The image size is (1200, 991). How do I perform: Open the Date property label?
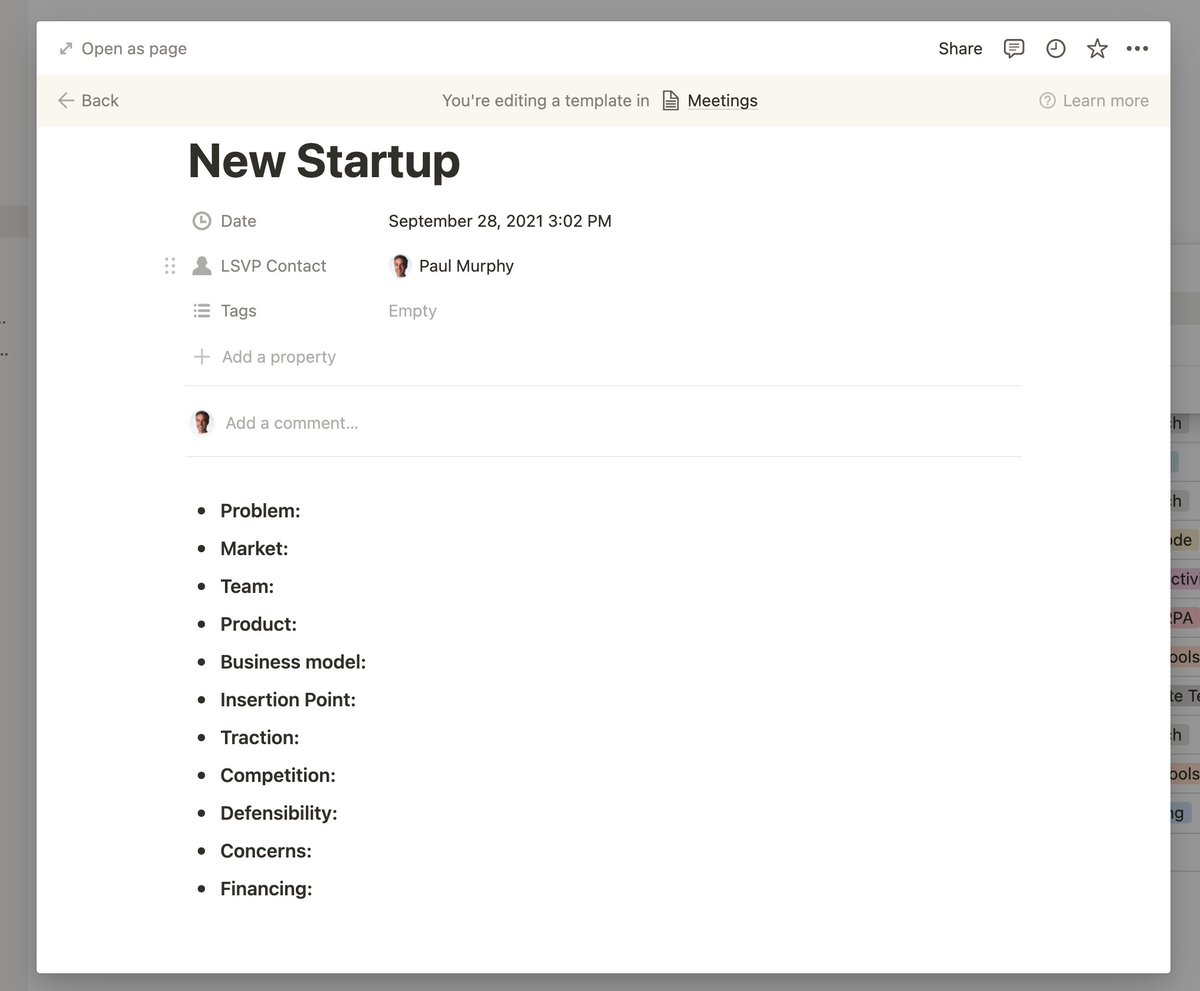tap(238, 221)
